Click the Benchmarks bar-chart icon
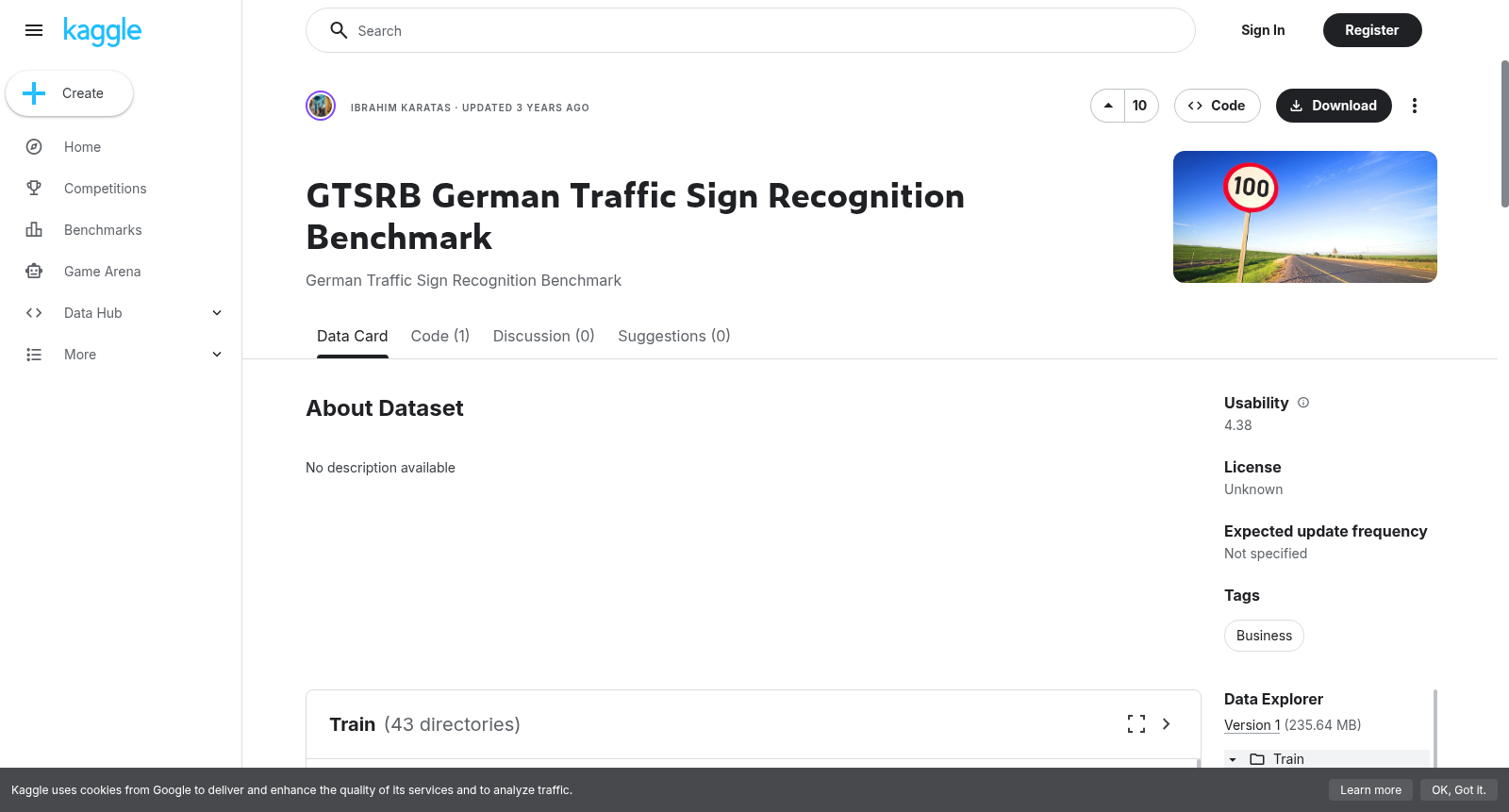The height and width of the screenshot is (812, 1509). 34,230
